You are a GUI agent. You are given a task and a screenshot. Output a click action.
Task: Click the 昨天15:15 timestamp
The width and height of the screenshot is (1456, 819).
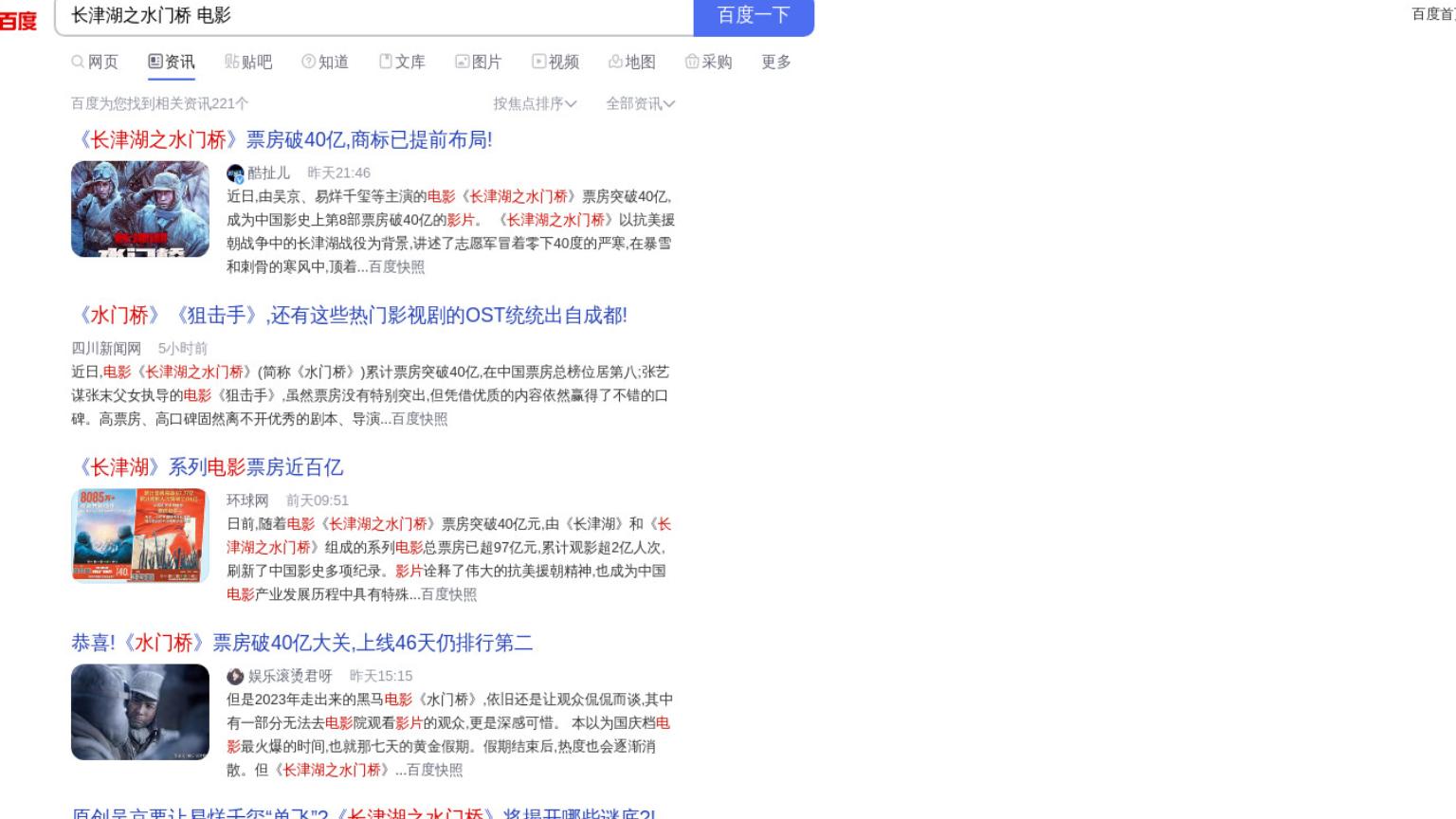pyautogui.click(x=381, y=676)
